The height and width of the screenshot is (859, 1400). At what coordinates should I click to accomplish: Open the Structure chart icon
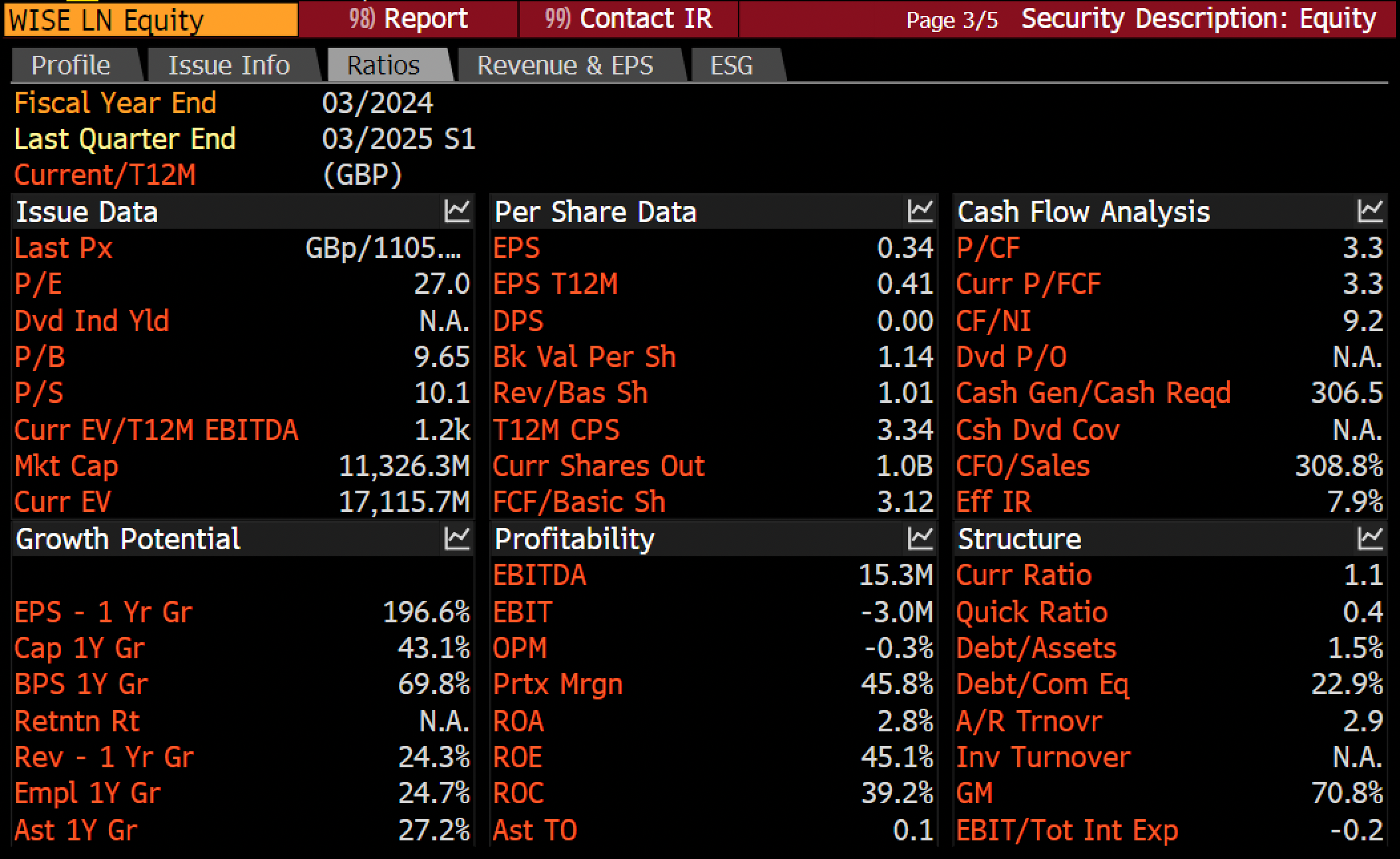point(1370,539)
